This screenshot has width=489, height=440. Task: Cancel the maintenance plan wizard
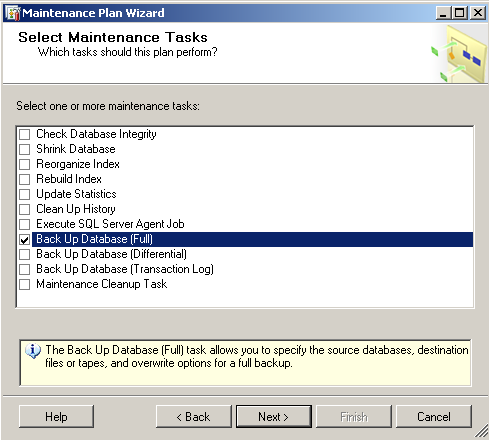tap(434, 416)
